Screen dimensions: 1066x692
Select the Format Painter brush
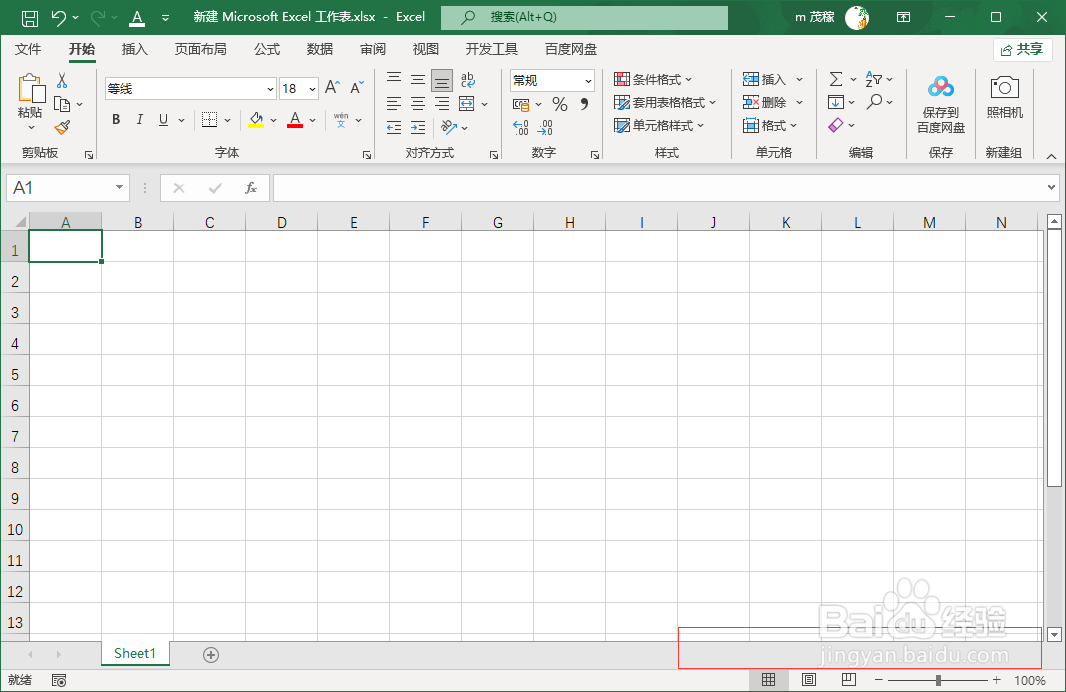click(x=63, y=127)
